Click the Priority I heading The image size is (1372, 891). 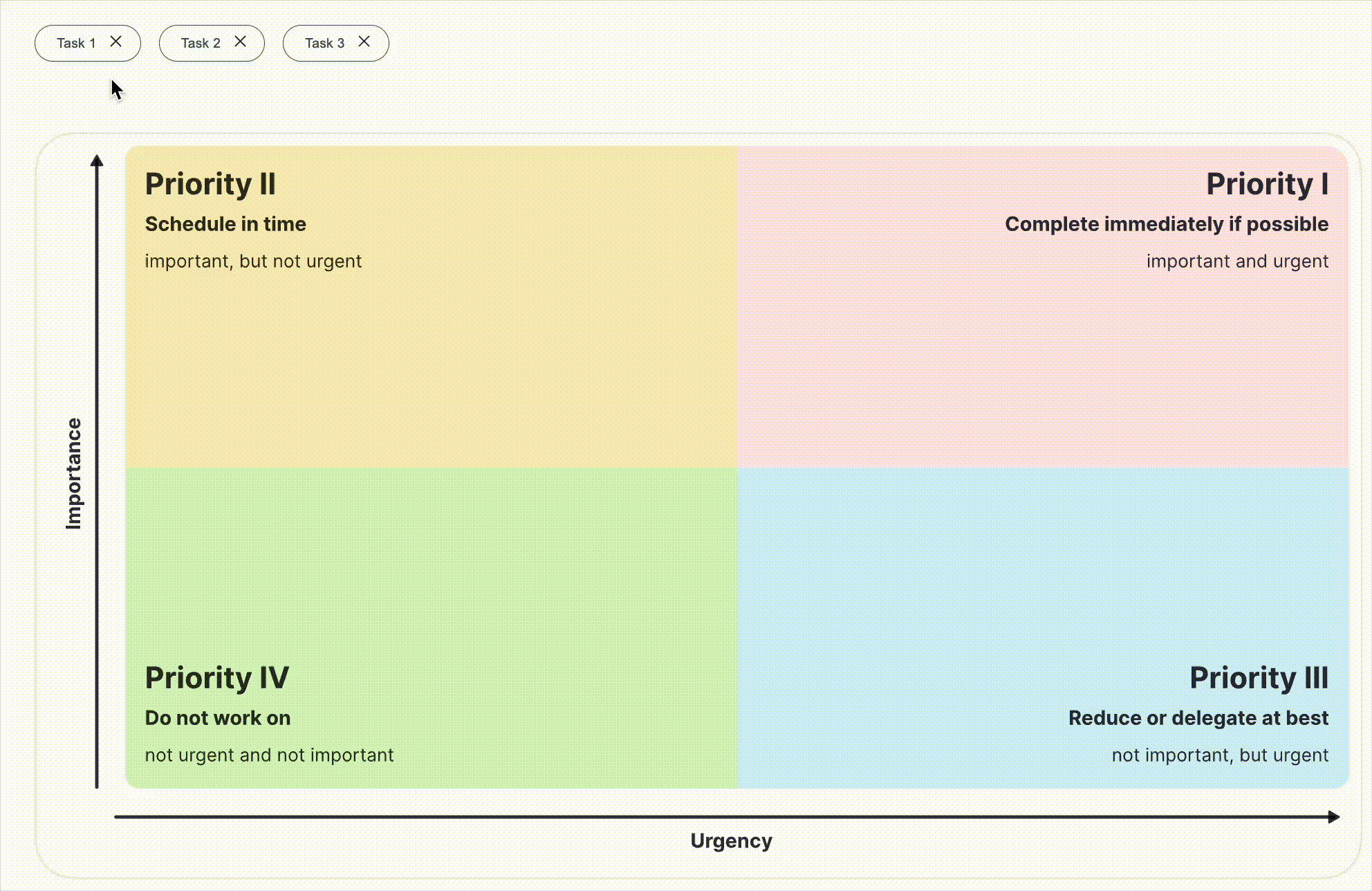[x=1267, y=184]
